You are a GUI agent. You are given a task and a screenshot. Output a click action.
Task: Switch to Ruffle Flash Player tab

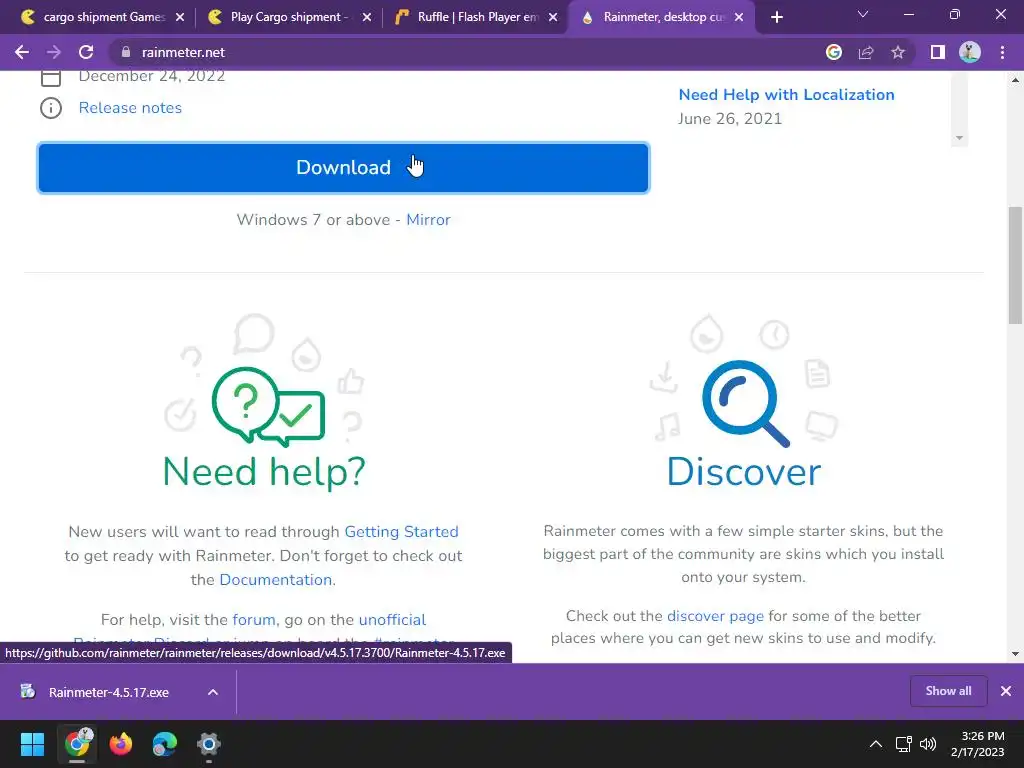pos(477,17)
